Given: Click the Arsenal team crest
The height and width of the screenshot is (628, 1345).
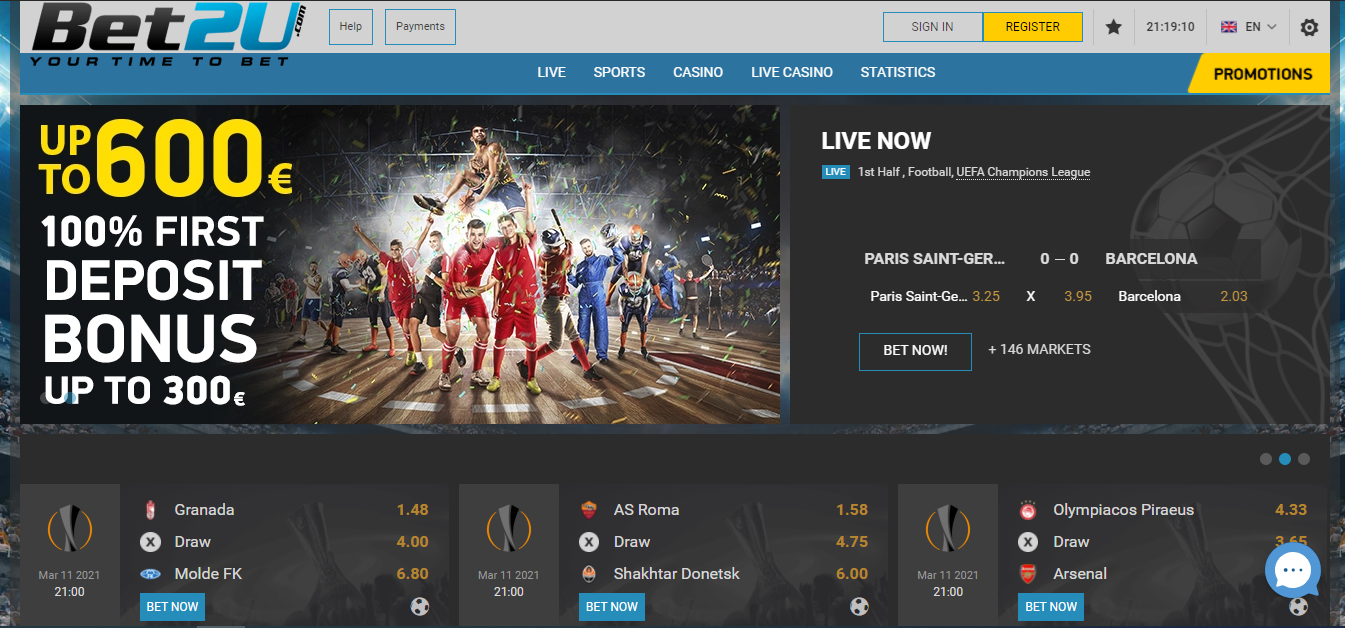Looking at the screenshot, I should tap(1028, 574).
